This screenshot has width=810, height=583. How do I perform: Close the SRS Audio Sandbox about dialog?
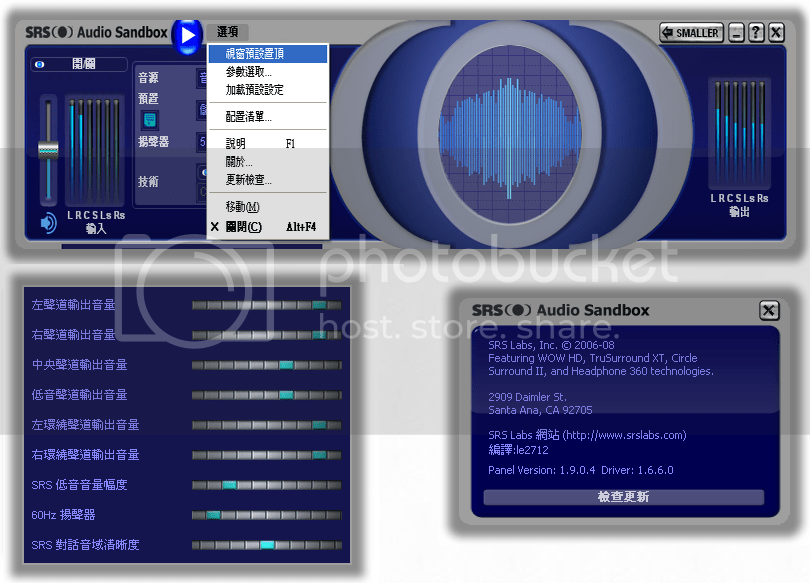(769, 310)
